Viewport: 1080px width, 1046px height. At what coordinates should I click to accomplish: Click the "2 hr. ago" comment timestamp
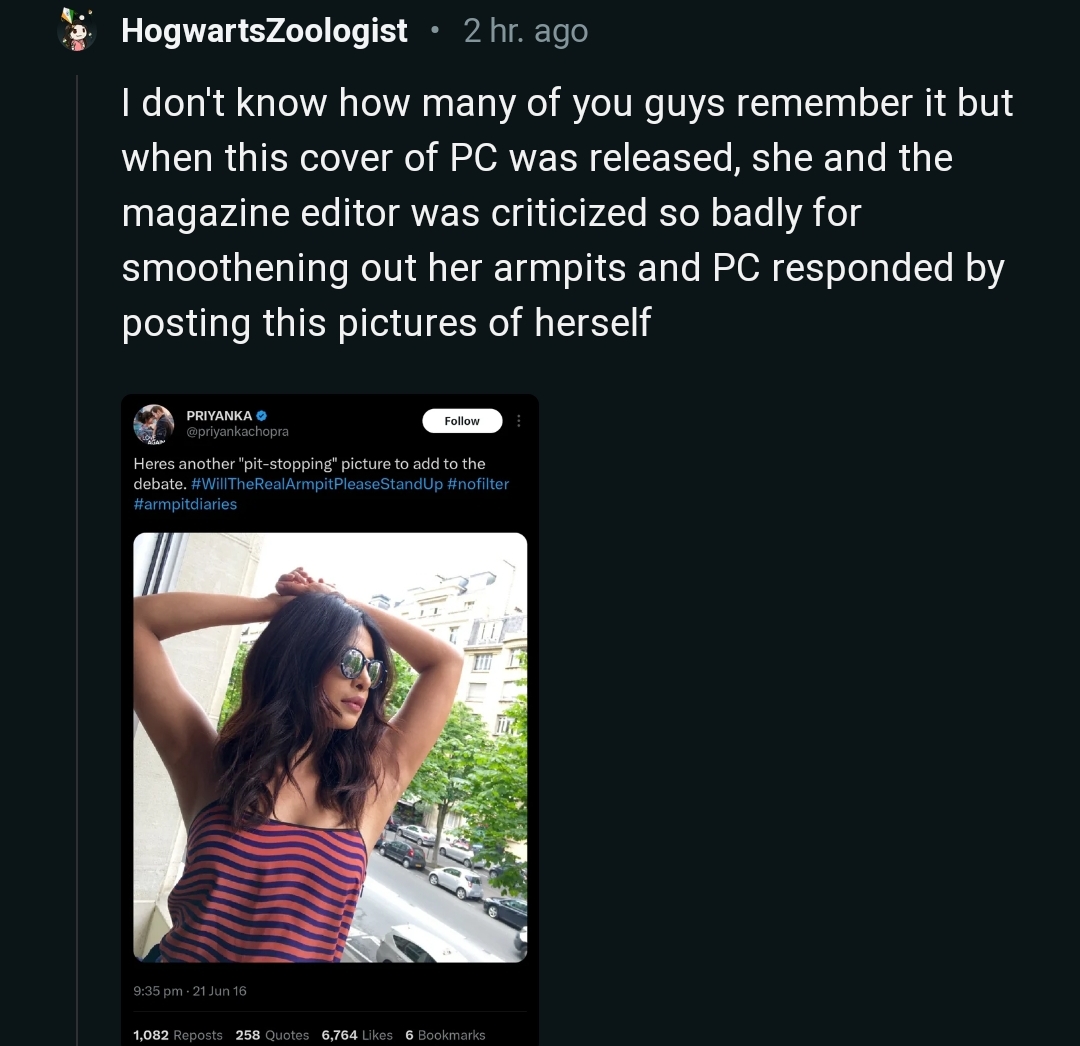pos(525,31)
